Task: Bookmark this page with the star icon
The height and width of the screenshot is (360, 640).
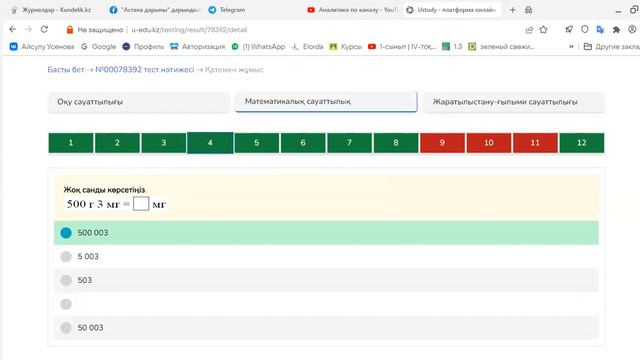Action: pyautogui.click(x=543, y=29)
